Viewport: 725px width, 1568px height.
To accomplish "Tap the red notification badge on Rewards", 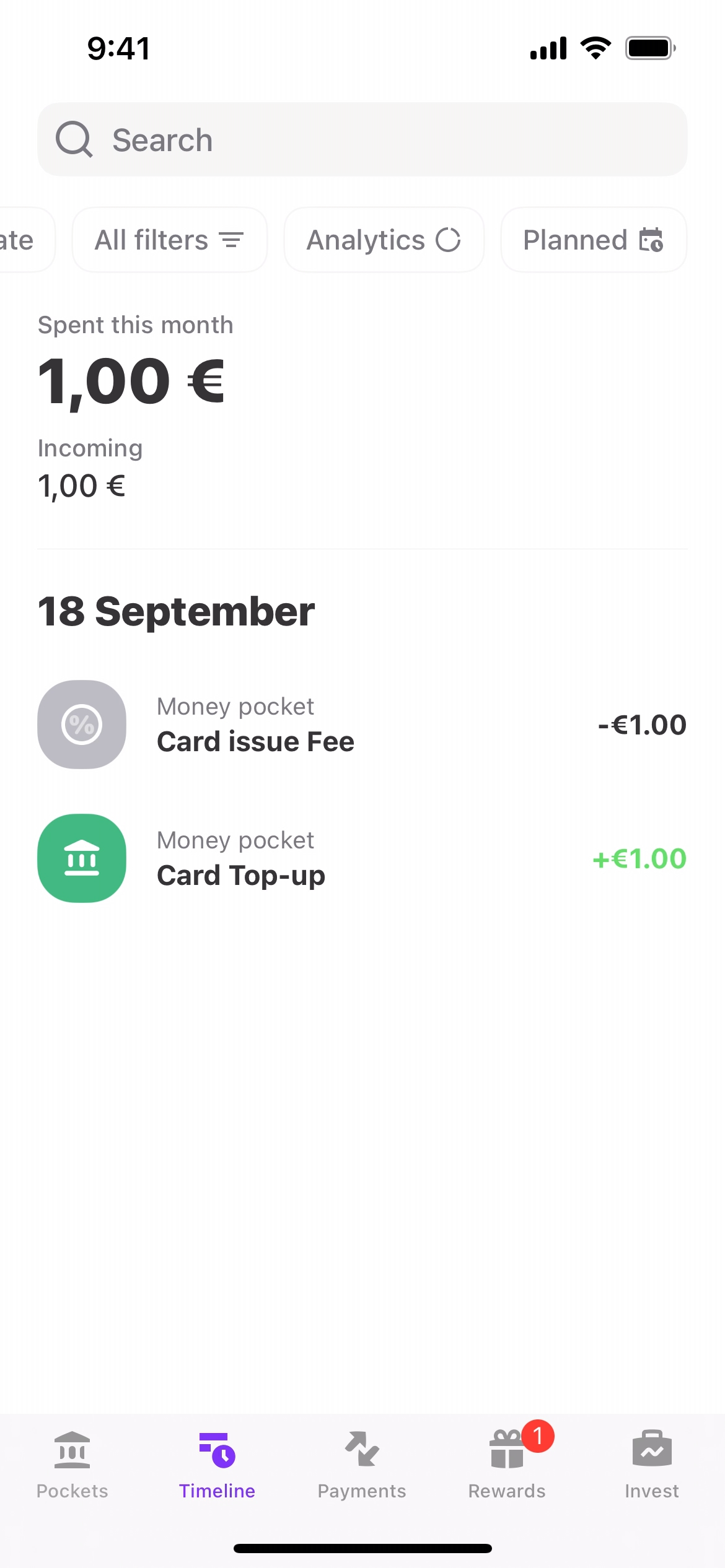I will tap(537, 1435).
